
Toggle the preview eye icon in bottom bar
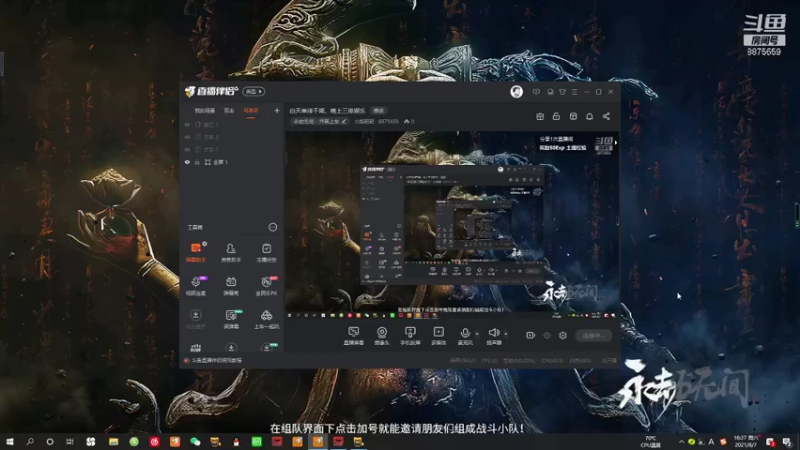[547, 335]
